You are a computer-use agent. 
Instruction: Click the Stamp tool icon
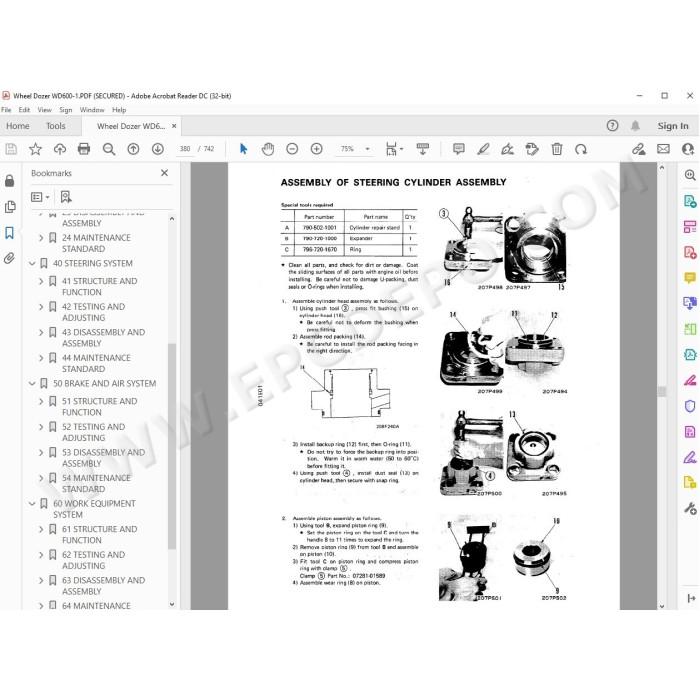coord(532,149)
